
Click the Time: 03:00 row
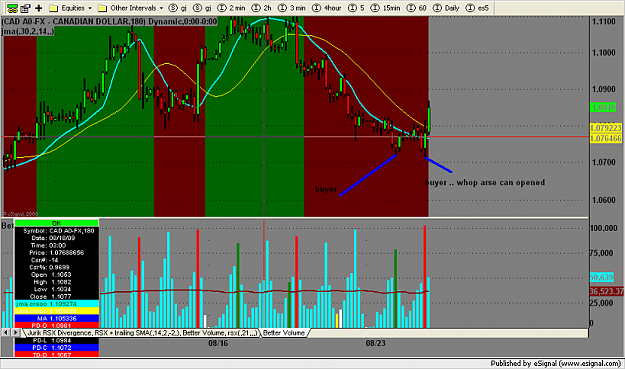pyautogui.click(x=57, y=245)
